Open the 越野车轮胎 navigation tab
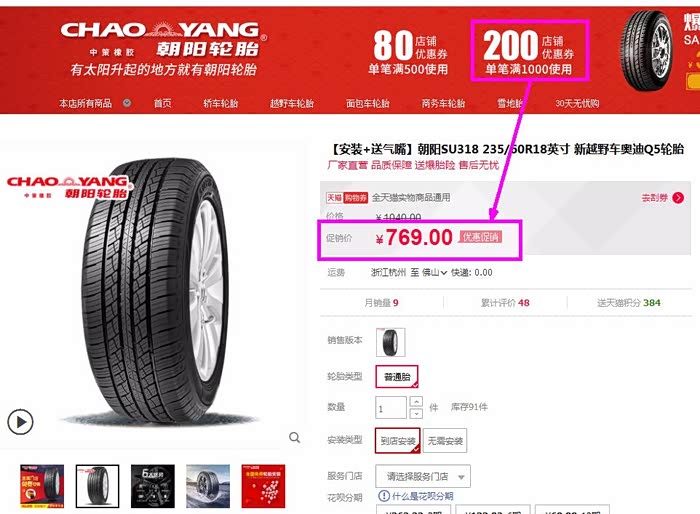Viewport: 700px width, 514px height. tap(292, 103)
